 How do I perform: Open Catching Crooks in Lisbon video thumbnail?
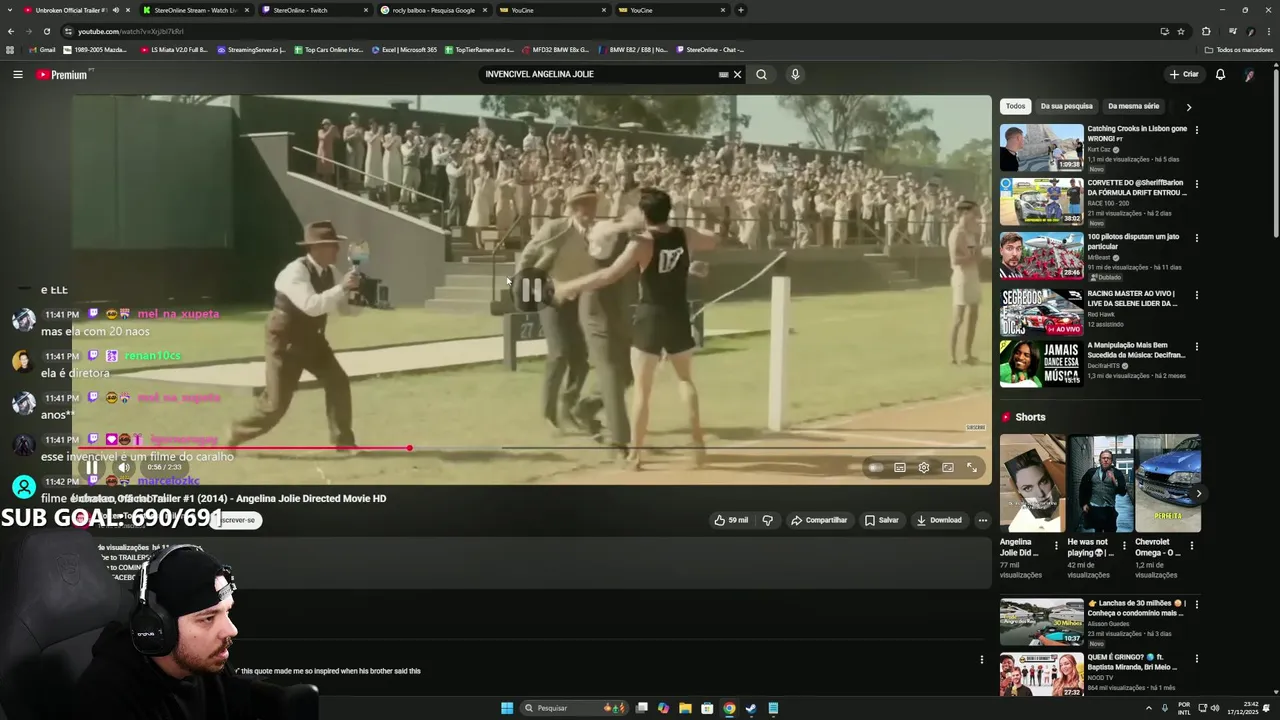click(1041, 147)
